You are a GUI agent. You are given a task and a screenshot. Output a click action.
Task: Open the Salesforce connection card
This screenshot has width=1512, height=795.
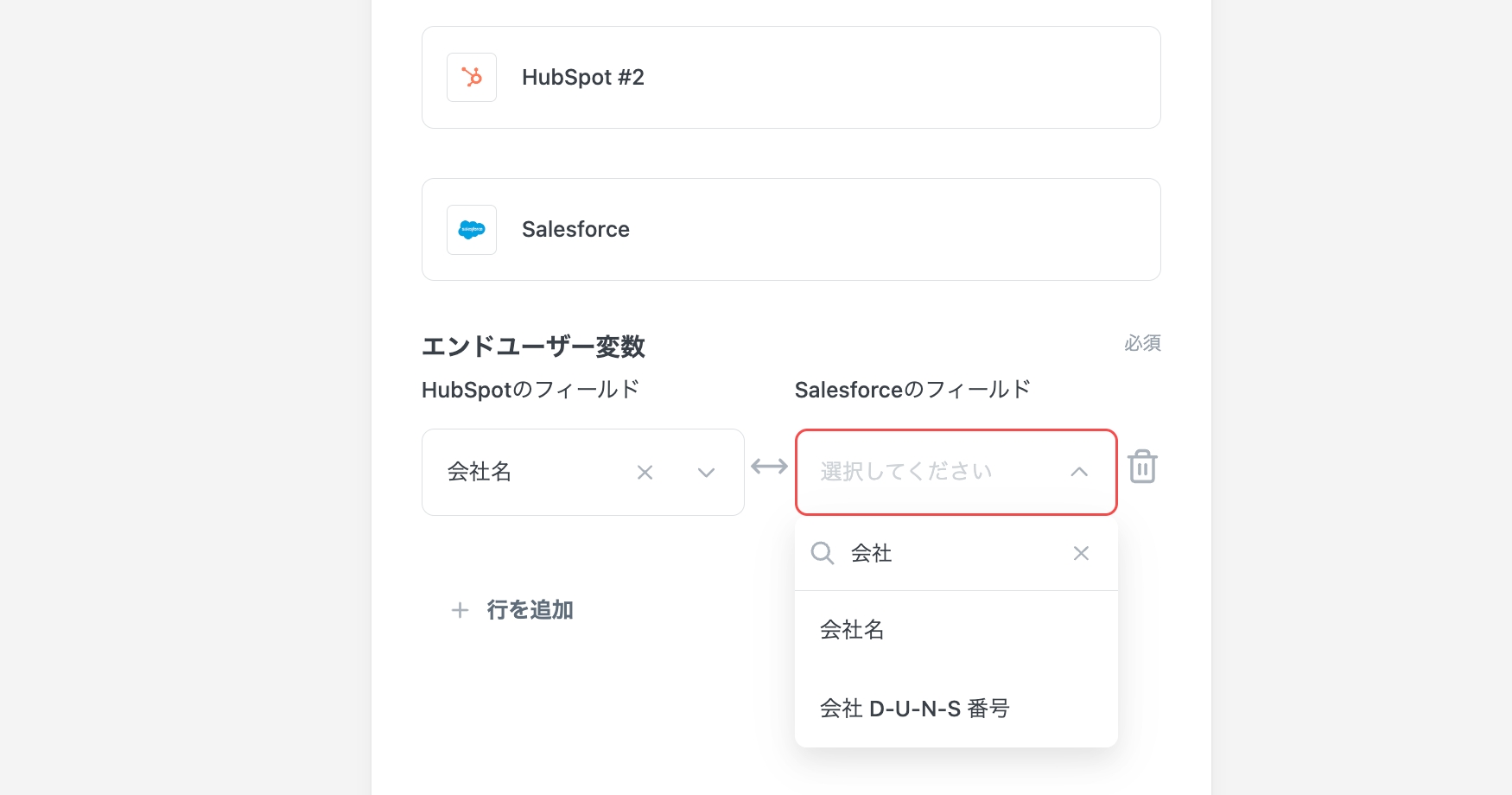pyautogui.click(x=791, y=230)
